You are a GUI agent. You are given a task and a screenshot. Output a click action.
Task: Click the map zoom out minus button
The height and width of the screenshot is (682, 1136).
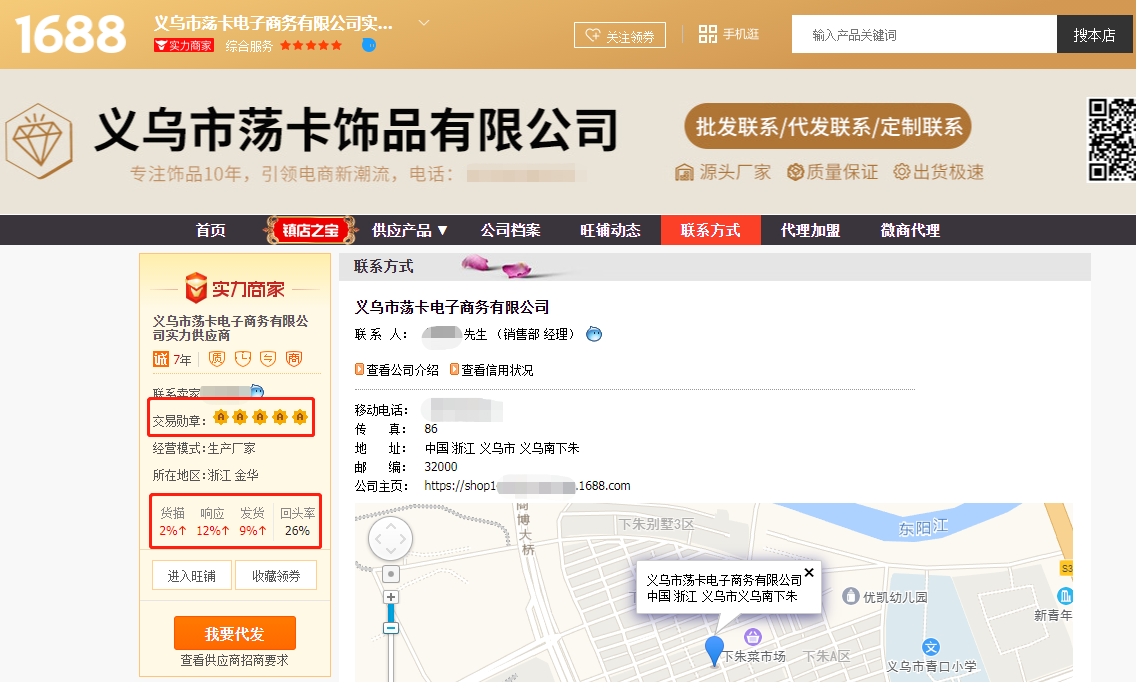click(391, 628)
